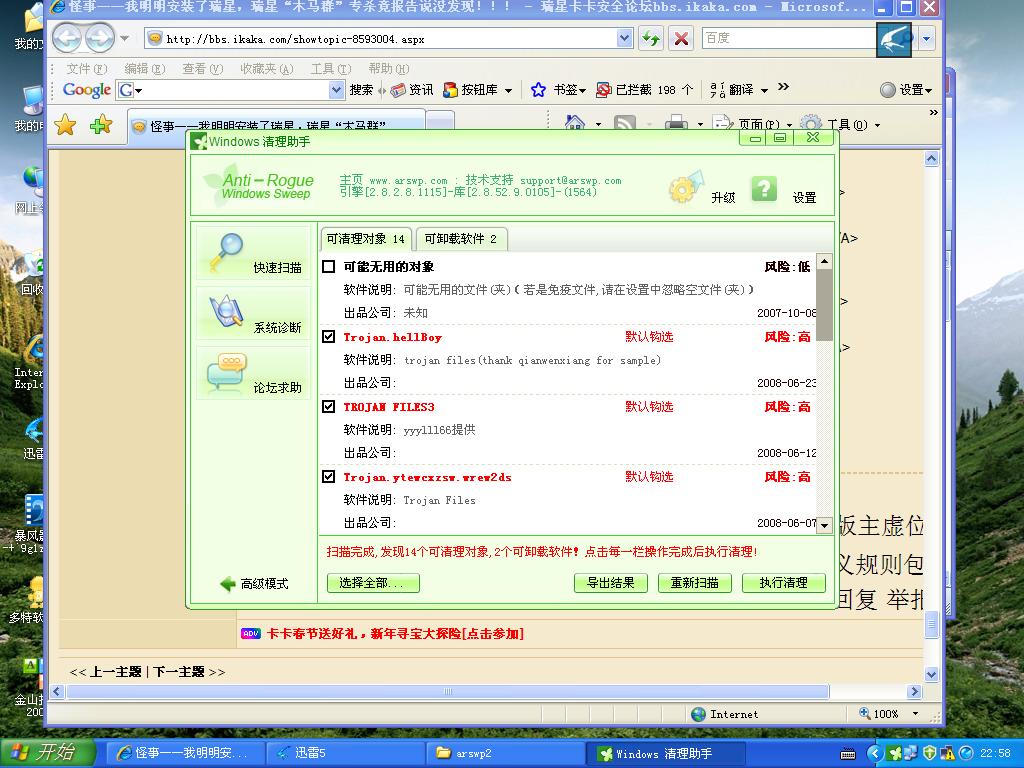Open the zoom level dropdown arrow

point(915,714)
